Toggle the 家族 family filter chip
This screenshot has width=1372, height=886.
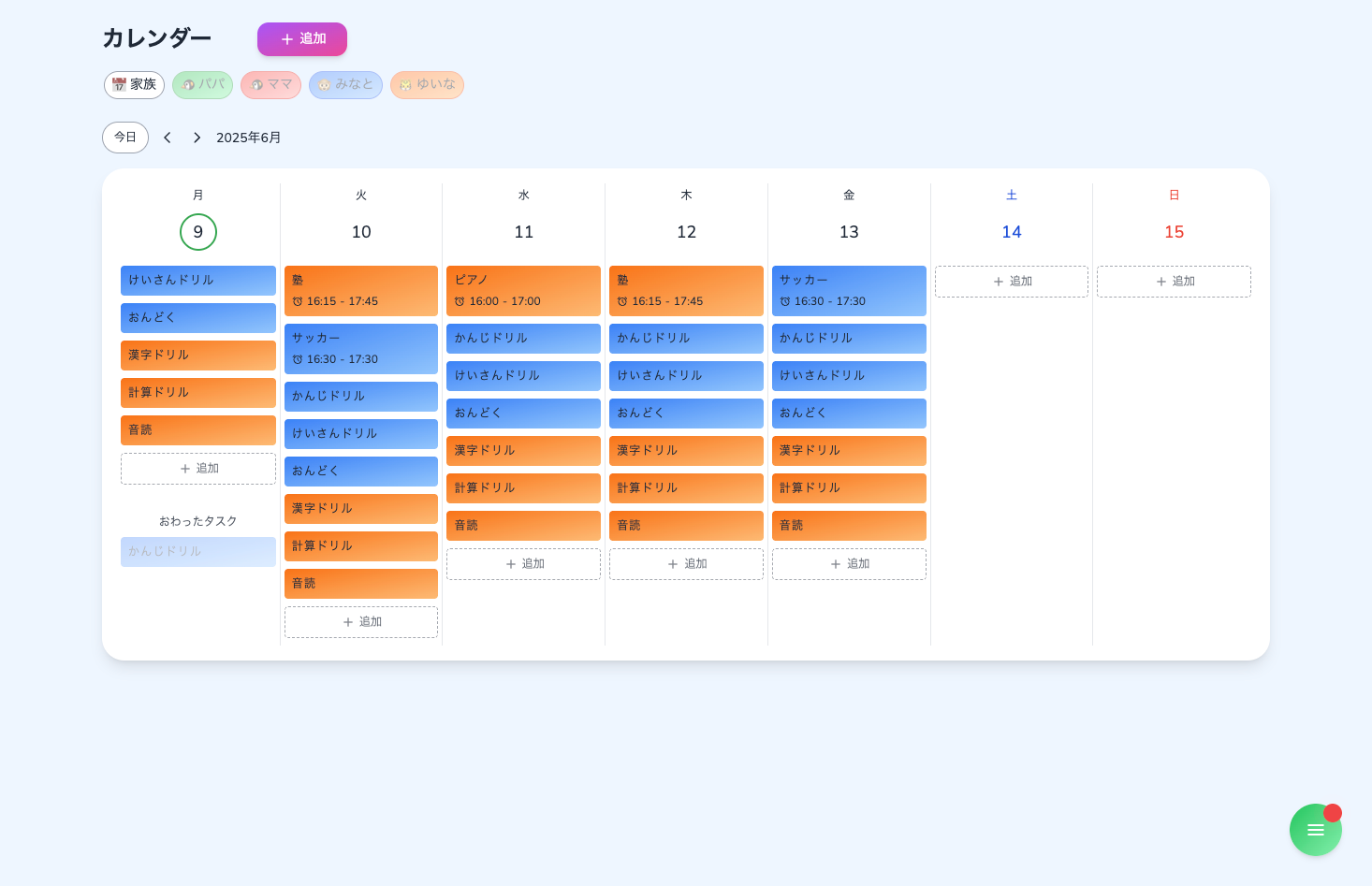click(x=134, y=85)
